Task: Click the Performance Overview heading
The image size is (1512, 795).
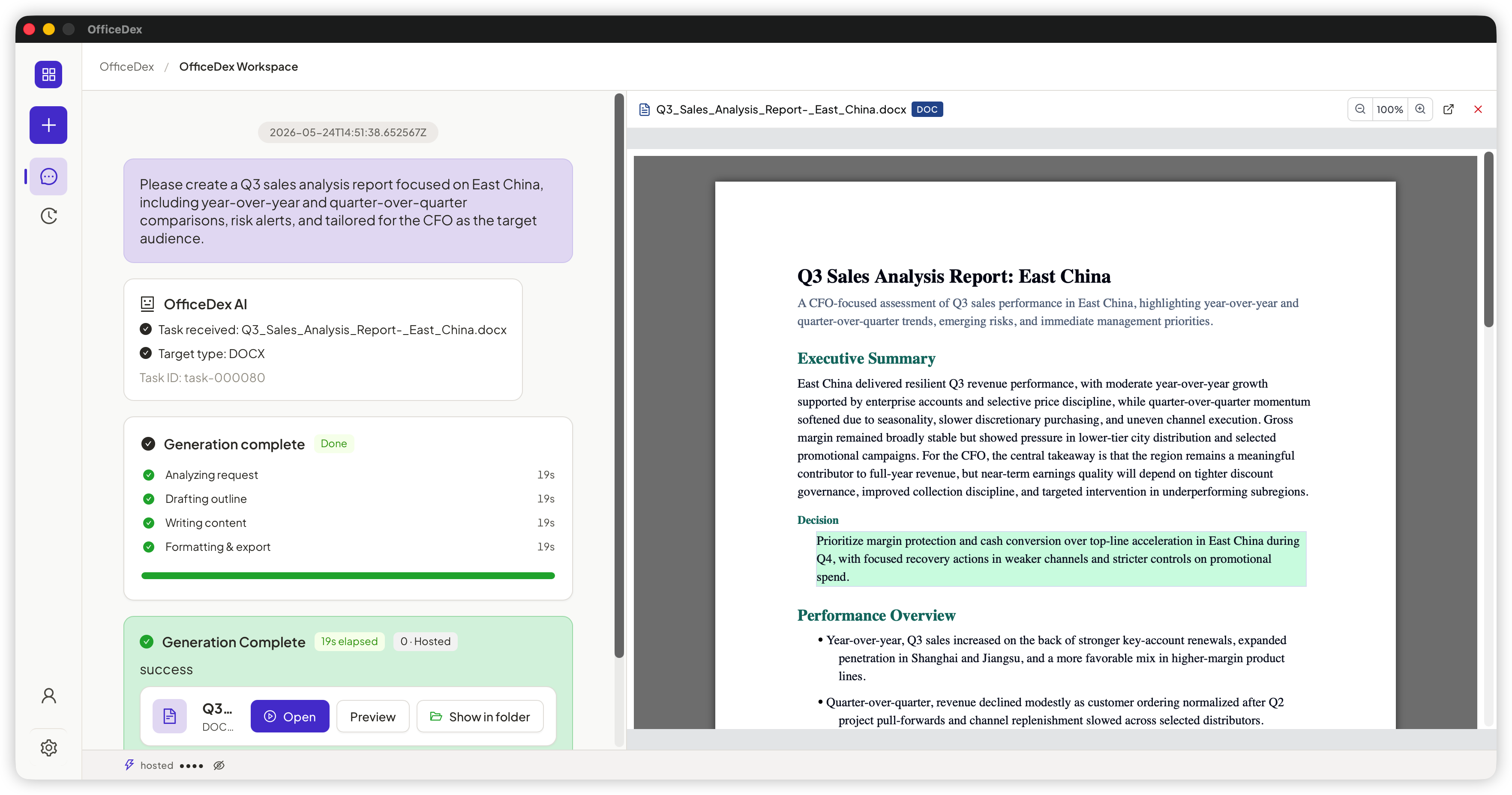Action: tap(876, 616)
